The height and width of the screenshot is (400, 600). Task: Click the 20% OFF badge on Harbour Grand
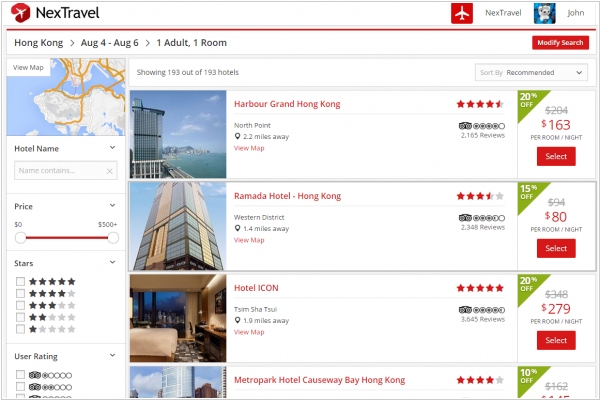point(527,101)
